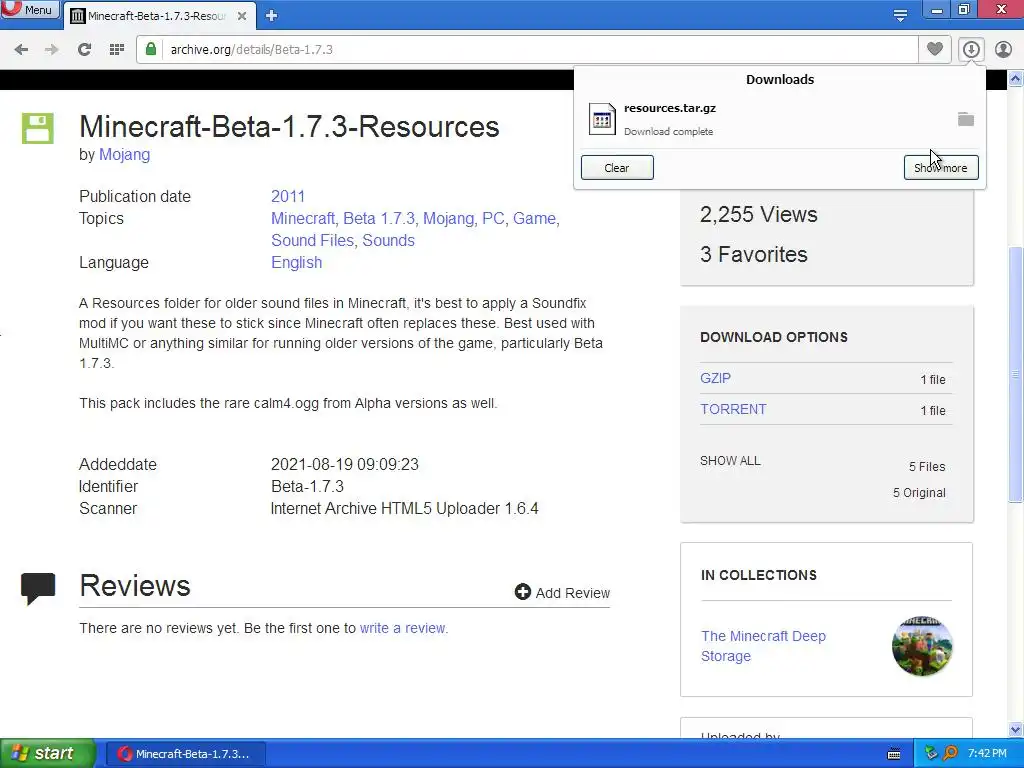This screenshot has height=768, width=1024.
Task: Clear the downloads list
Action: point(617,168)
